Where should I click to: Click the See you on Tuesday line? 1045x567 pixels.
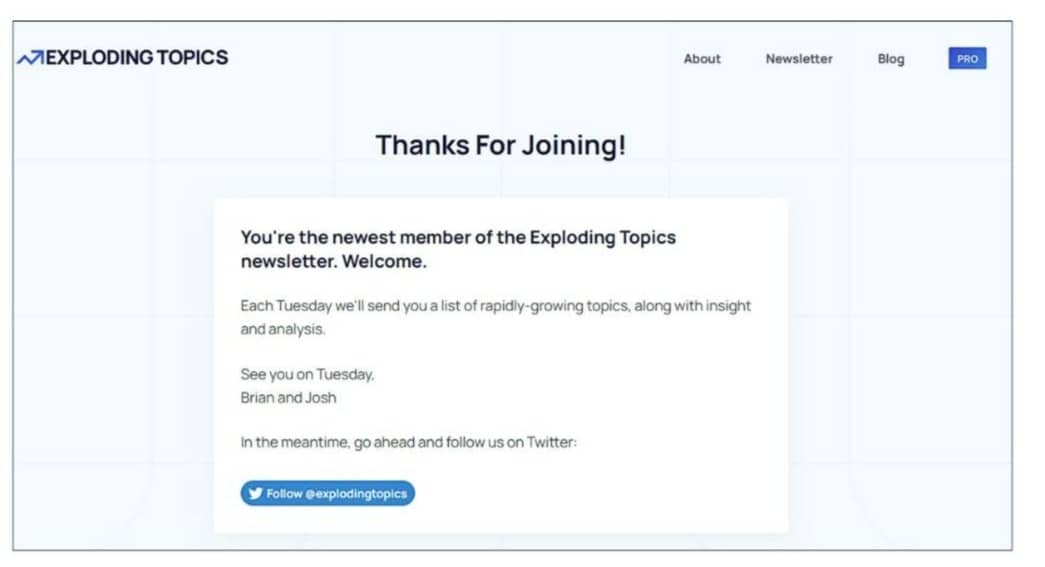point(307,374)
